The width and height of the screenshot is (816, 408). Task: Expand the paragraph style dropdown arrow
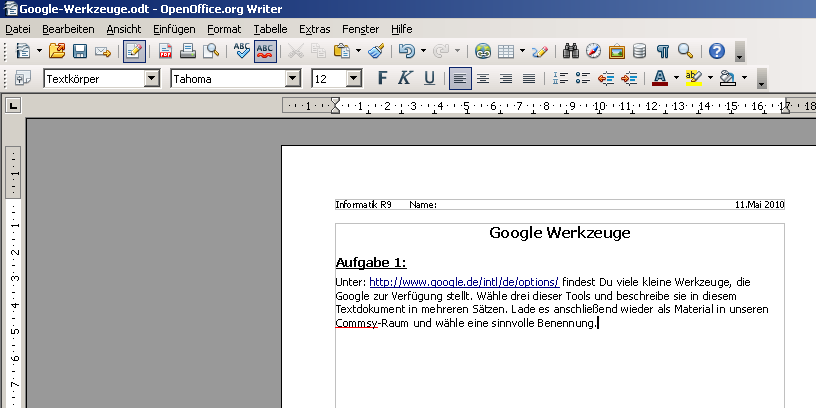151,79
